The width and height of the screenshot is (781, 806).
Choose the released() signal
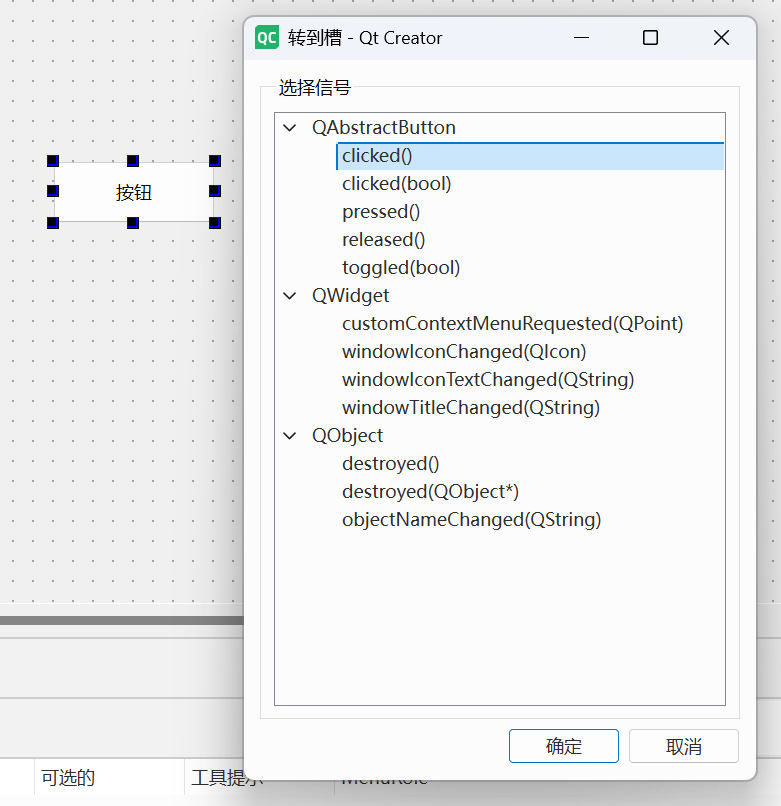(384, 240)
